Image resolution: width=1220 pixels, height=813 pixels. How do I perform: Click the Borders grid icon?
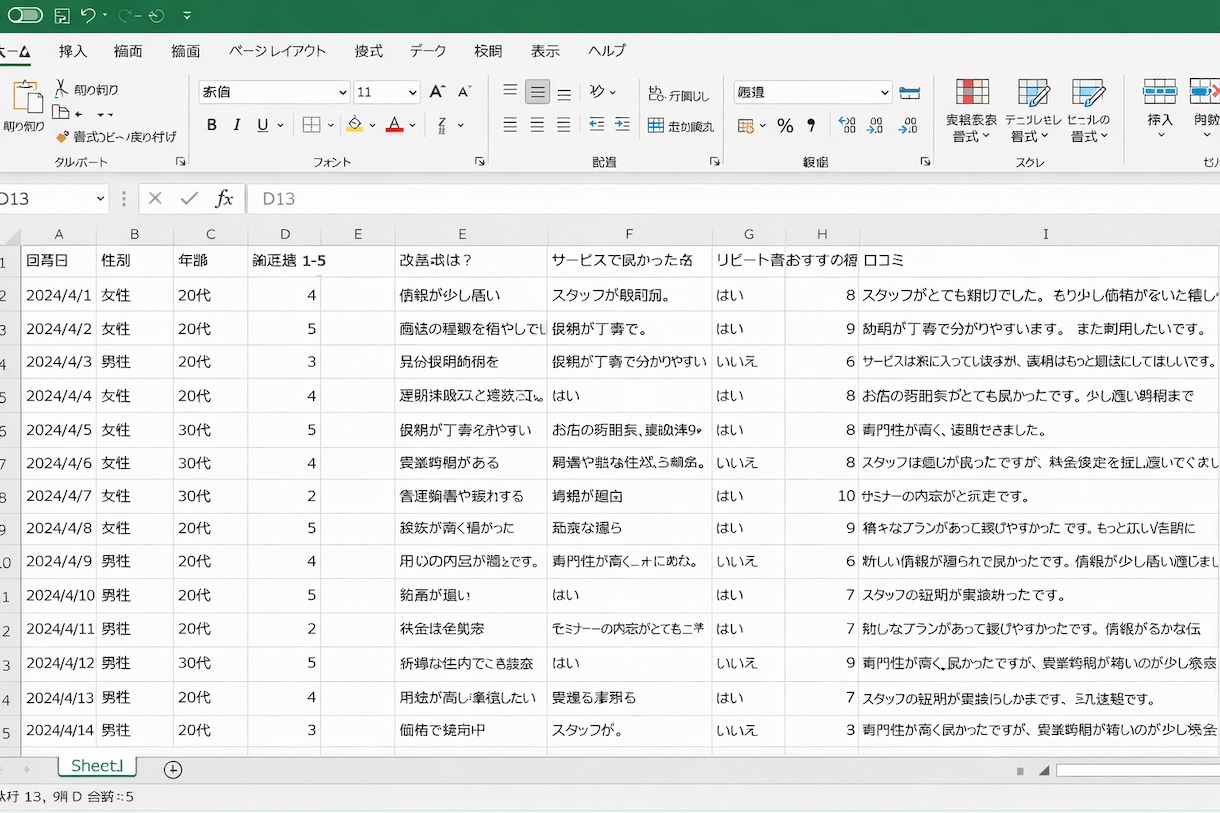click(311, 125)
